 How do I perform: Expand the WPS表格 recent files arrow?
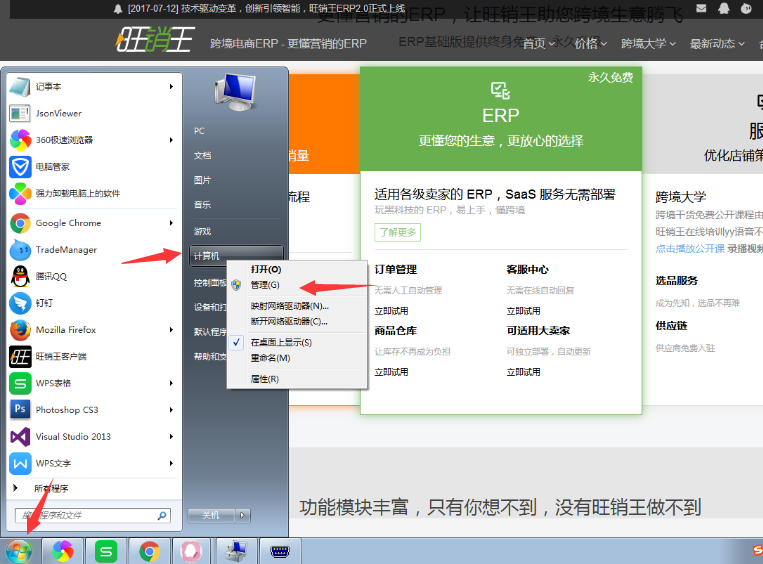(x=171, y=383)
